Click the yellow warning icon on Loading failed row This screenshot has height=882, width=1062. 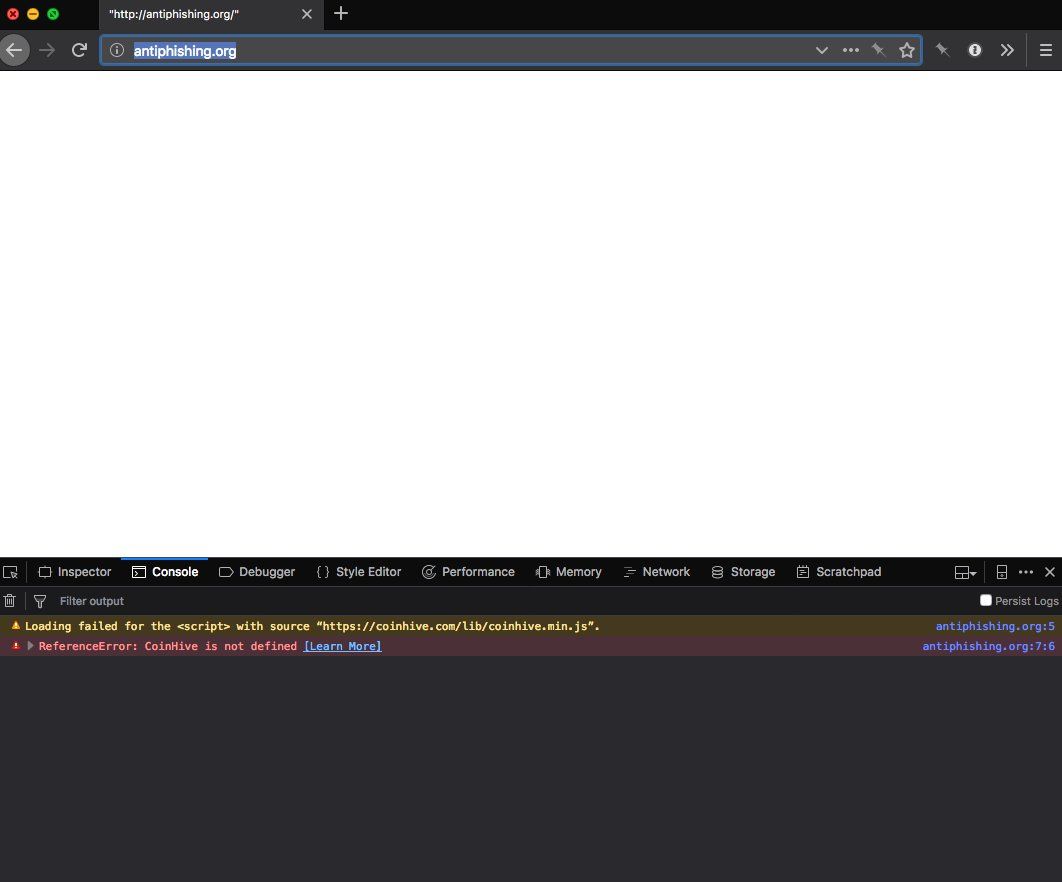click(15, 625)
